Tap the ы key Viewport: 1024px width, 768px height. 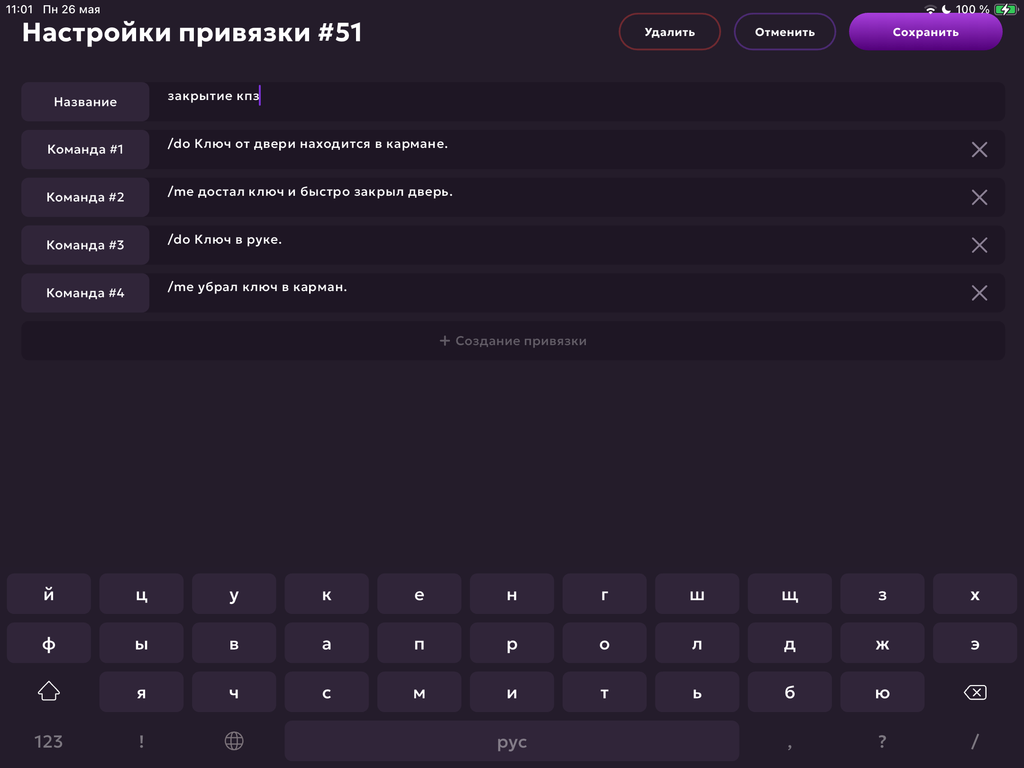pyautogui.click(x=141, y=643)
